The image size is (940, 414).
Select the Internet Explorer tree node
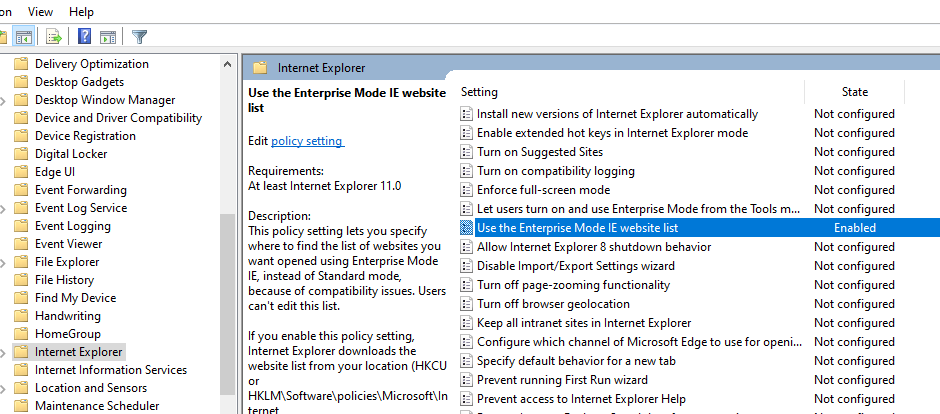coord(79,352)
